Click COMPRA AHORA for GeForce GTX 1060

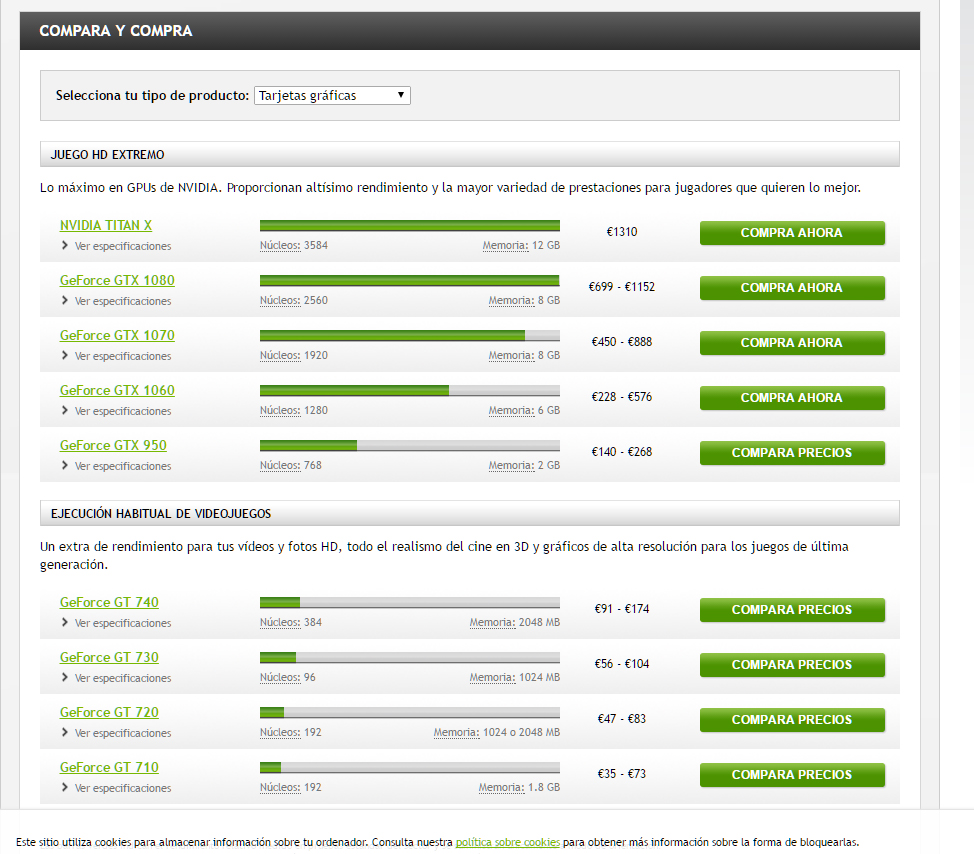tap(792, 397)
